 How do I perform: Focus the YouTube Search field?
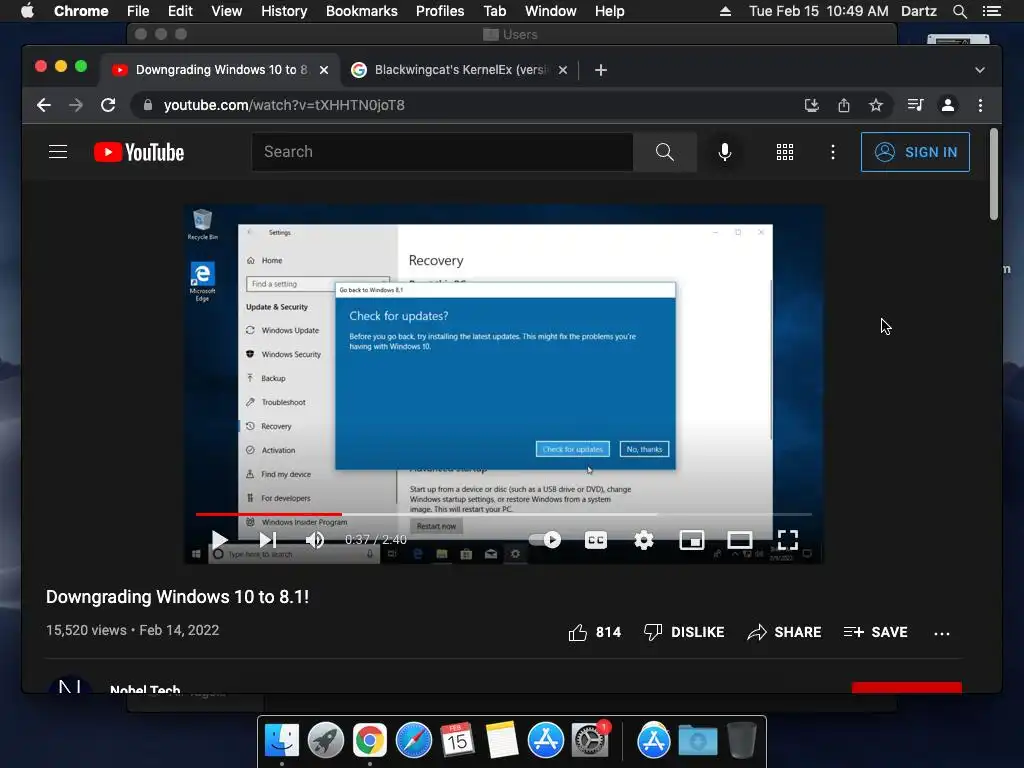point(442,152)
